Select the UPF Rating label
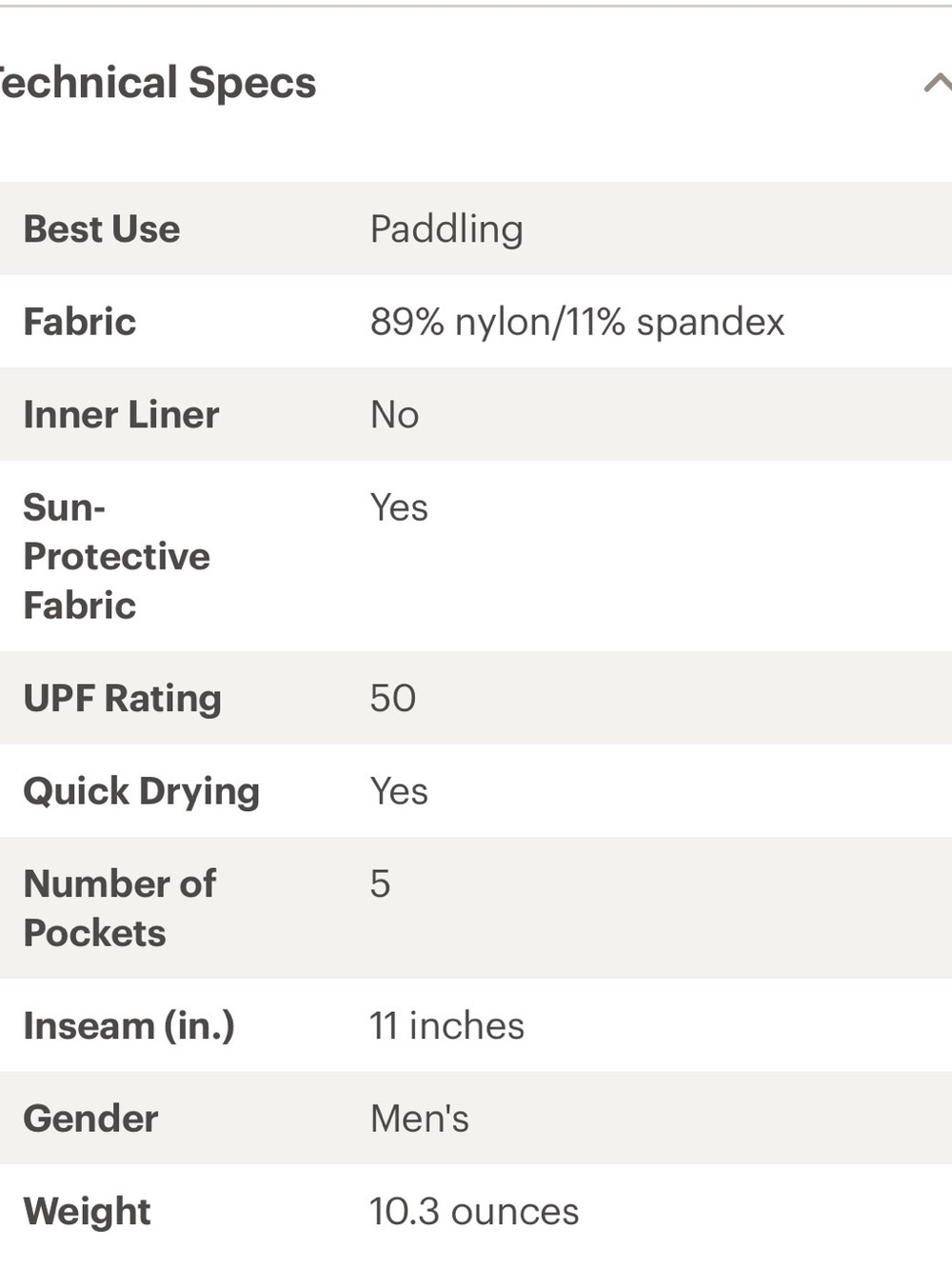Image resolution: width=952 pixels, height=1269 pixels. [x=123, y=698]
